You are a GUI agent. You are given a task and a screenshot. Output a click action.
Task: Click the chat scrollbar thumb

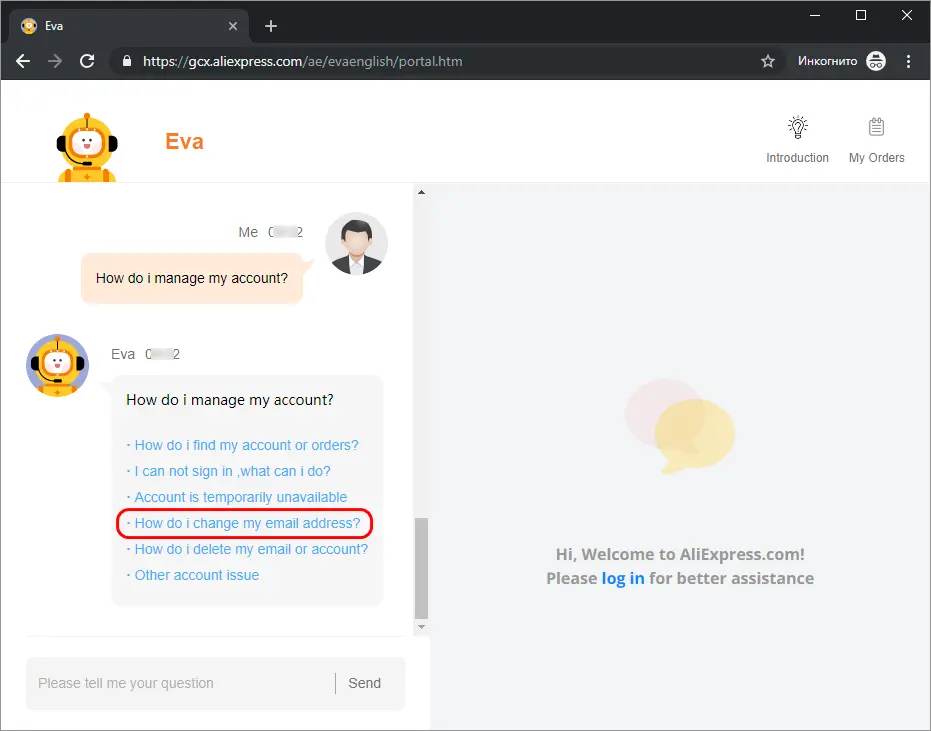point(422,568)
